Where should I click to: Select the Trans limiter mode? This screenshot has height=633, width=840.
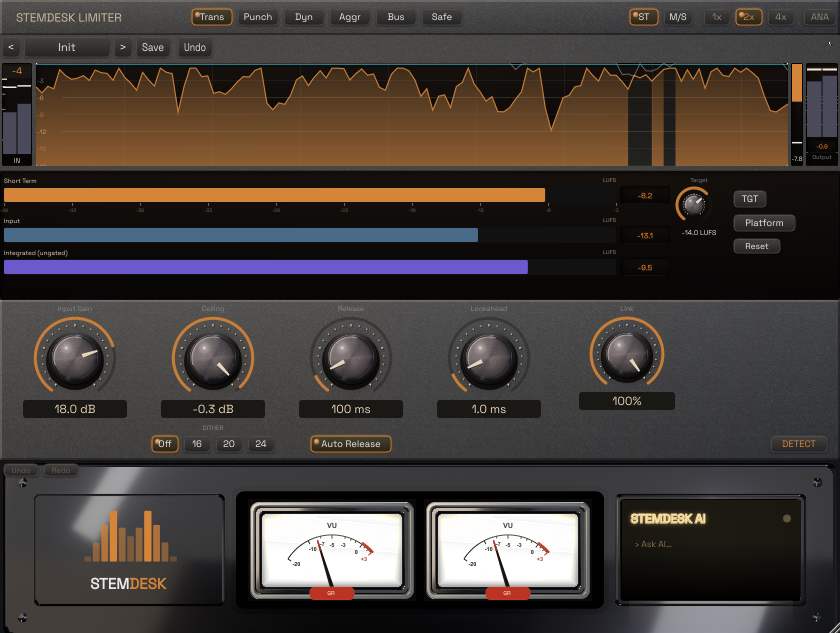(212, 17)
